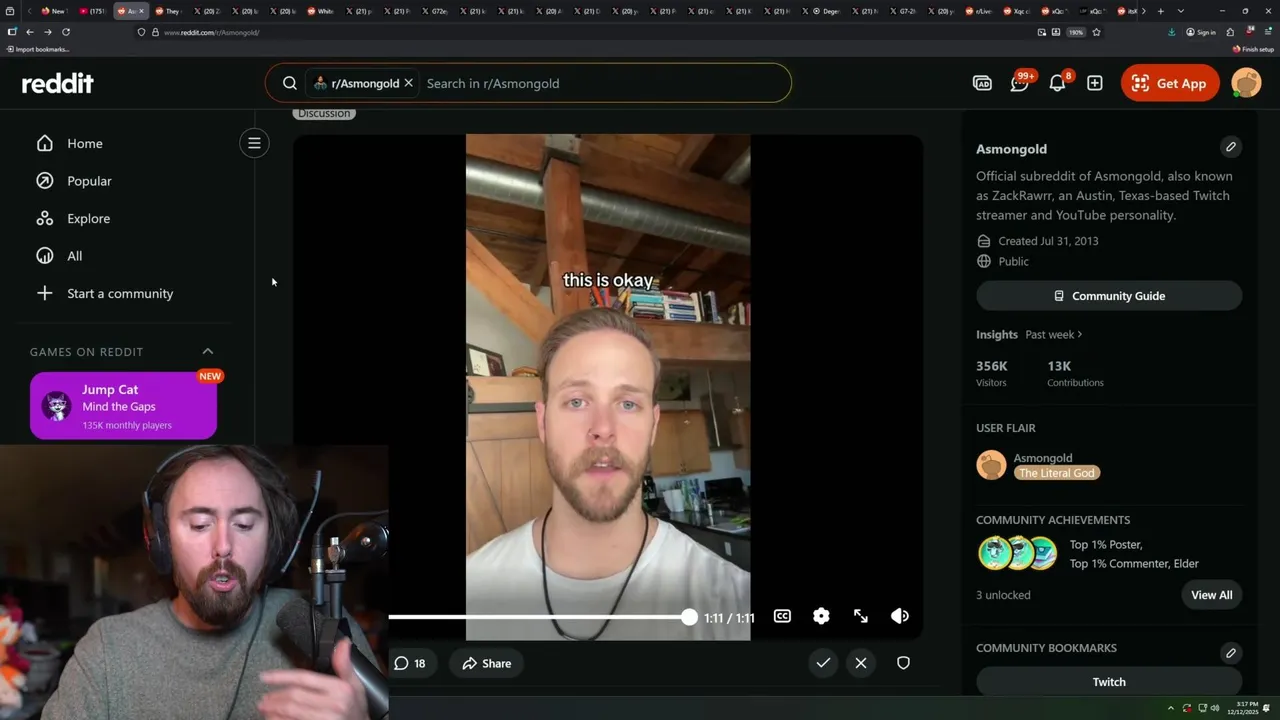Click the community achievements badges
The height and width of the screenshot is (720, 1280).
(x=1018, y=553)
